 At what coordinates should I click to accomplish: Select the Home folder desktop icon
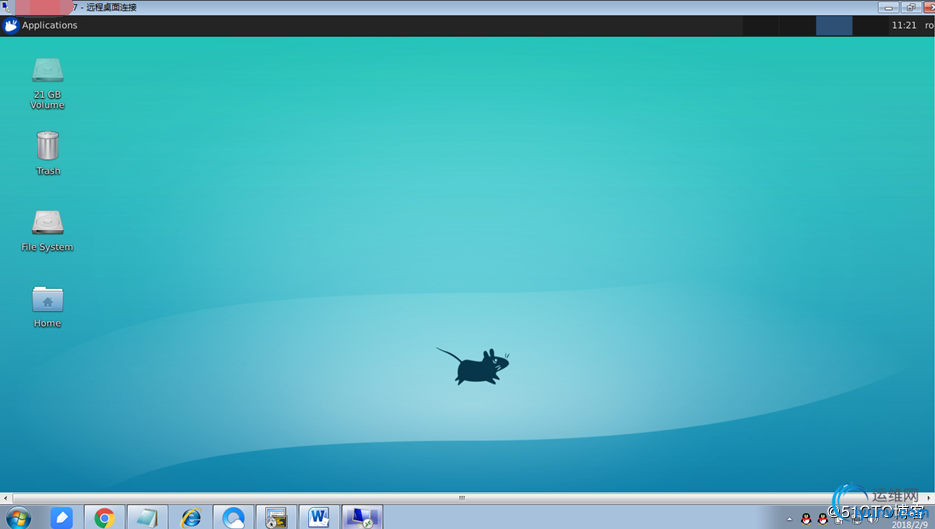[47, 307]
